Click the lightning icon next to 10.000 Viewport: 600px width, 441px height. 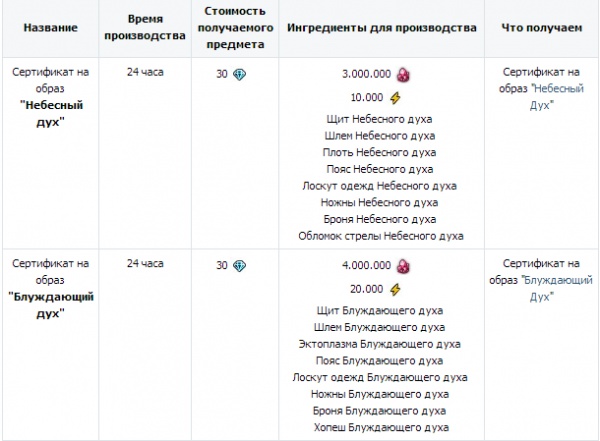click(395, 98)
